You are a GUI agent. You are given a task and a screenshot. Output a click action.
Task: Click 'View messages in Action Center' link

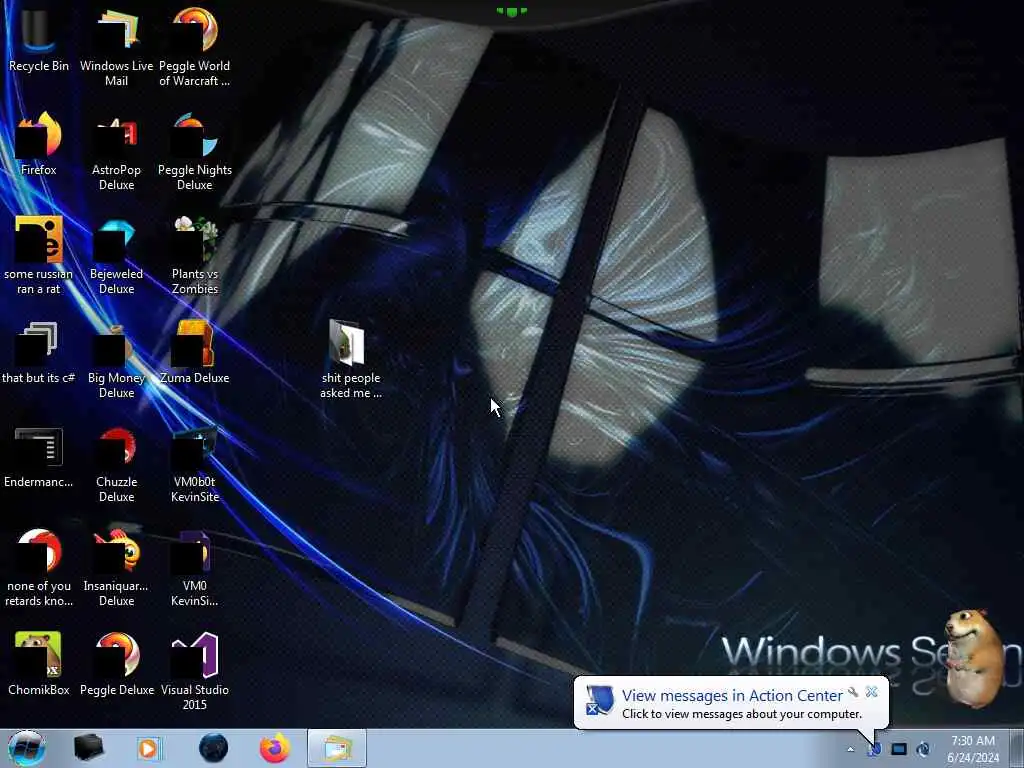[x=732, y=696]
